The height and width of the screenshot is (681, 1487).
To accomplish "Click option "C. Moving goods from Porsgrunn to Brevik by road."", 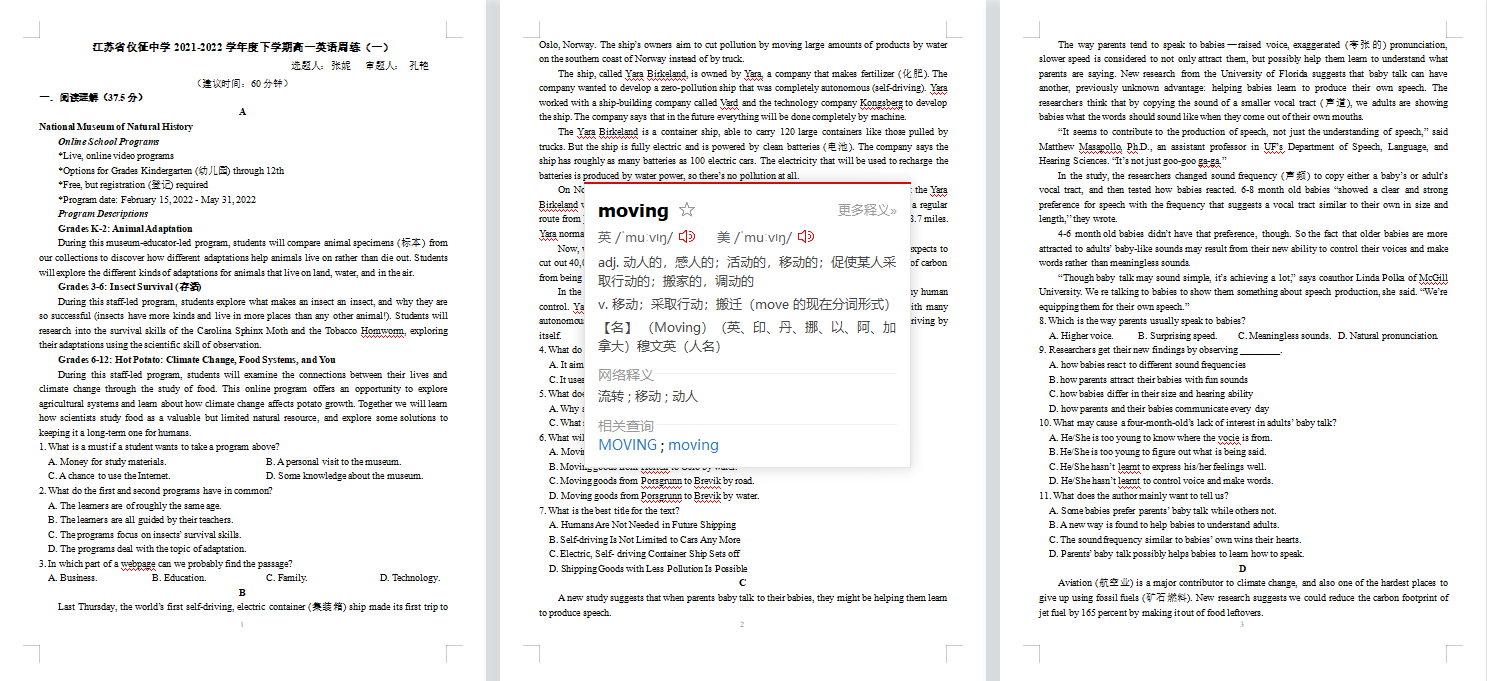I will pos(651,481).
